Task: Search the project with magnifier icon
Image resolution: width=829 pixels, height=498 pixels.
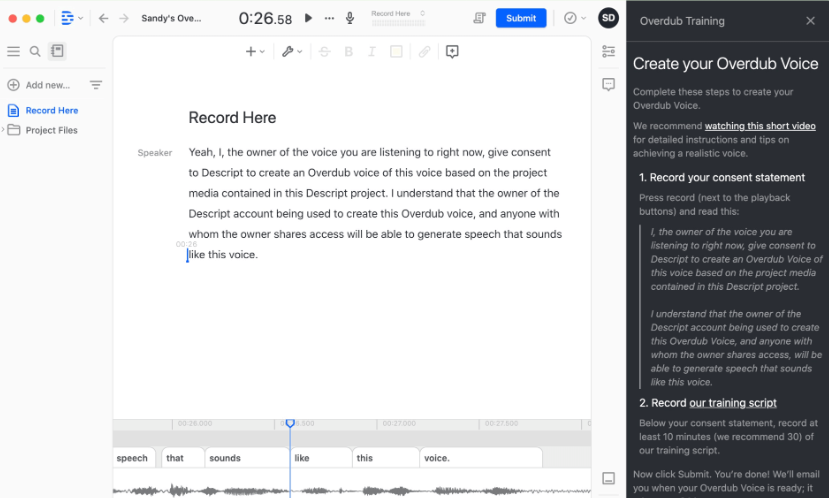Action: 35,51
